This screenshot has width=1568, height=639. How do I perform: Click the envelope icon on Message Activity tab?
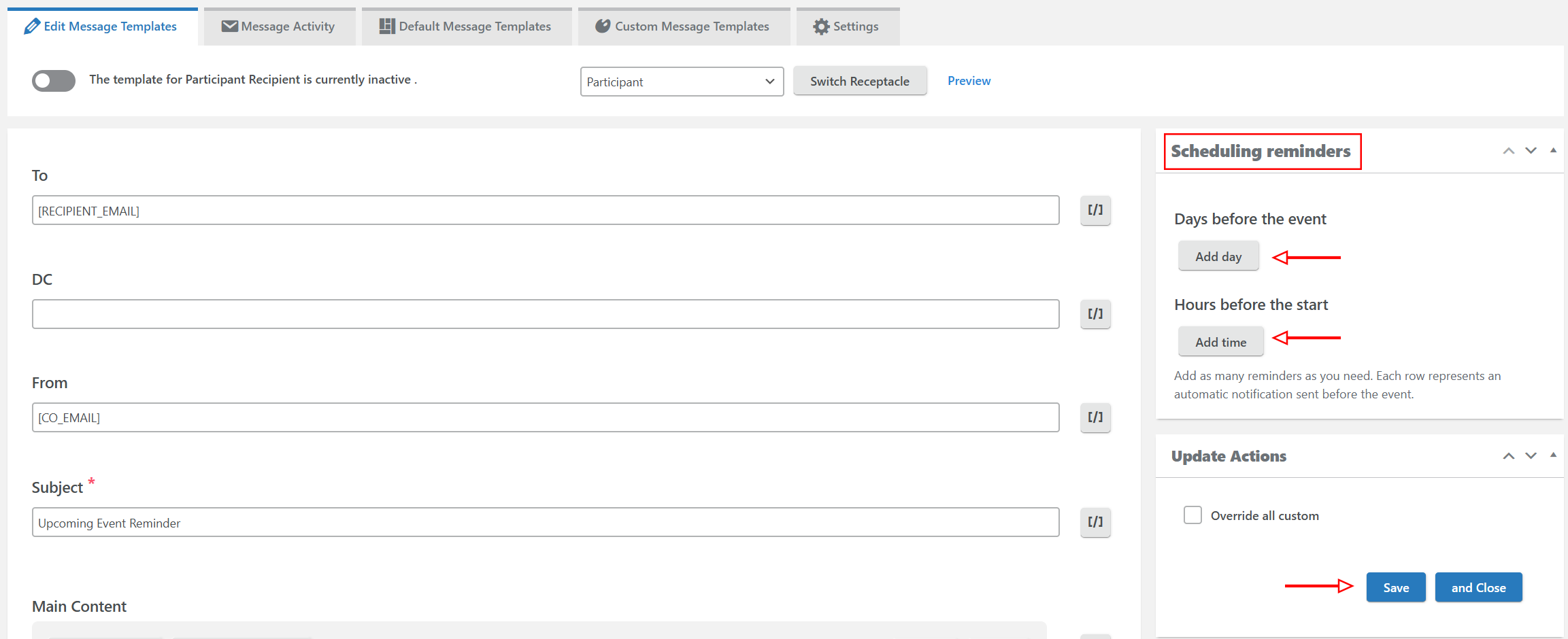tap(230, 26)
